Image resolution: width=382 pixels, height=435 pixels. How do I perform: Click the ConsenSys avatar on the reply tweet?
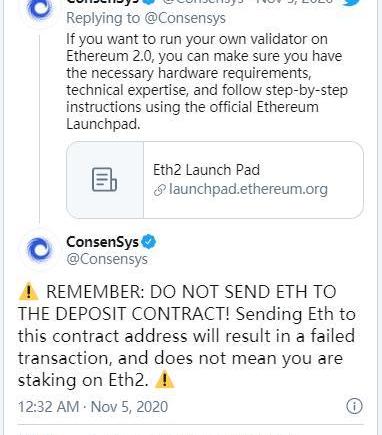[x=39, y=9]
